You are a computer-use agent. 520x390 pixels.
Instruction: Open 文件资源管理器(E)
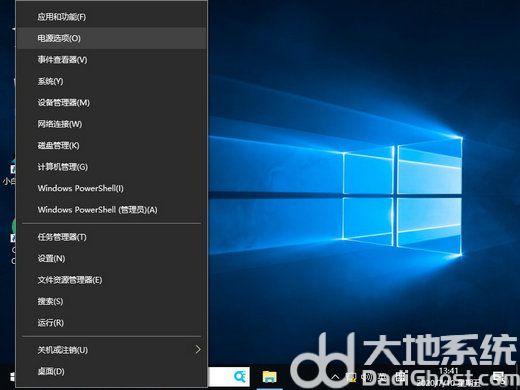tap(112, 280)
